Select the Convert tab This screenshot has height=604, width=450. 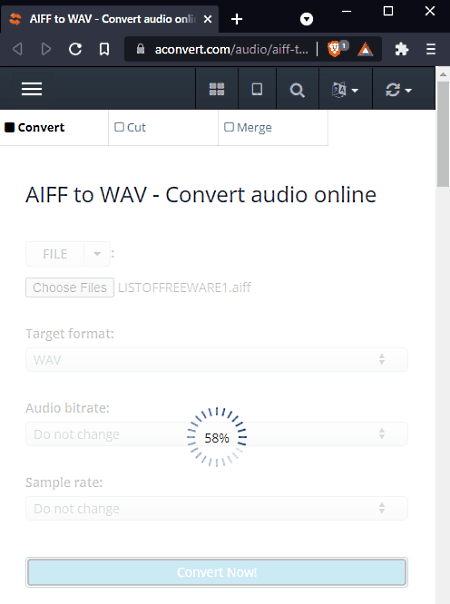pyautogui.click(x=54, y=128)
